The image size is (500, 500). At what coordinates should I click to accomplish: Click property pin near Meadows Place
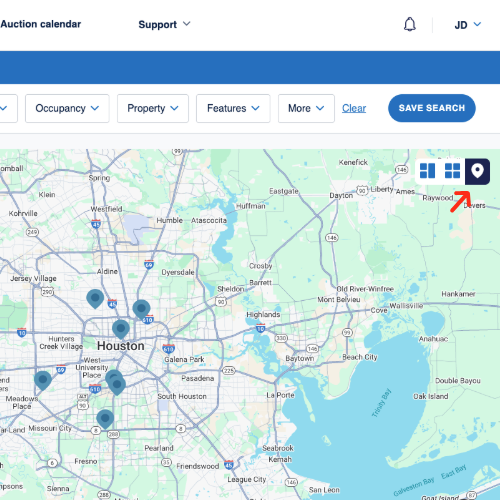[43, 380]
